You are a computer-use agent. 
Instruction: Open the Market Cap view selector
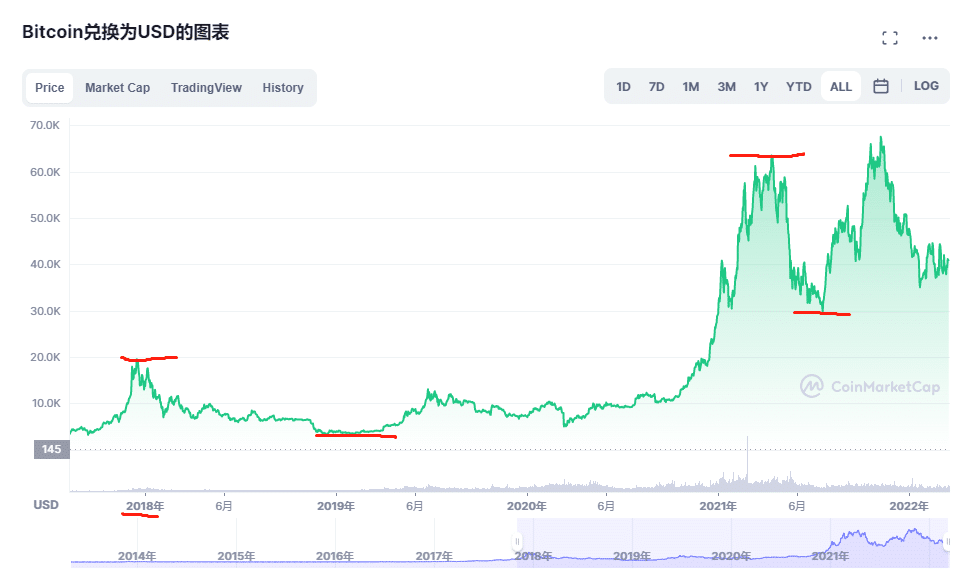tap(117, 87)
